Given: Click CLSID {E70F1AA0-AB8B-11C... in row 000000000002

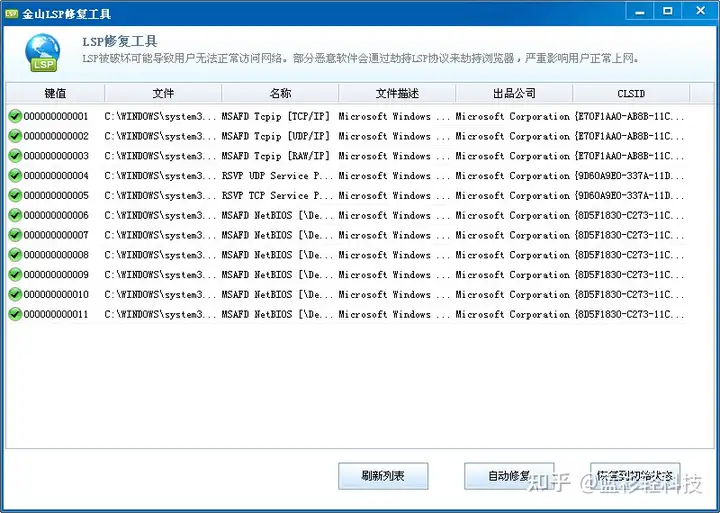Looking at the screenshot, I should coord(629,136).
